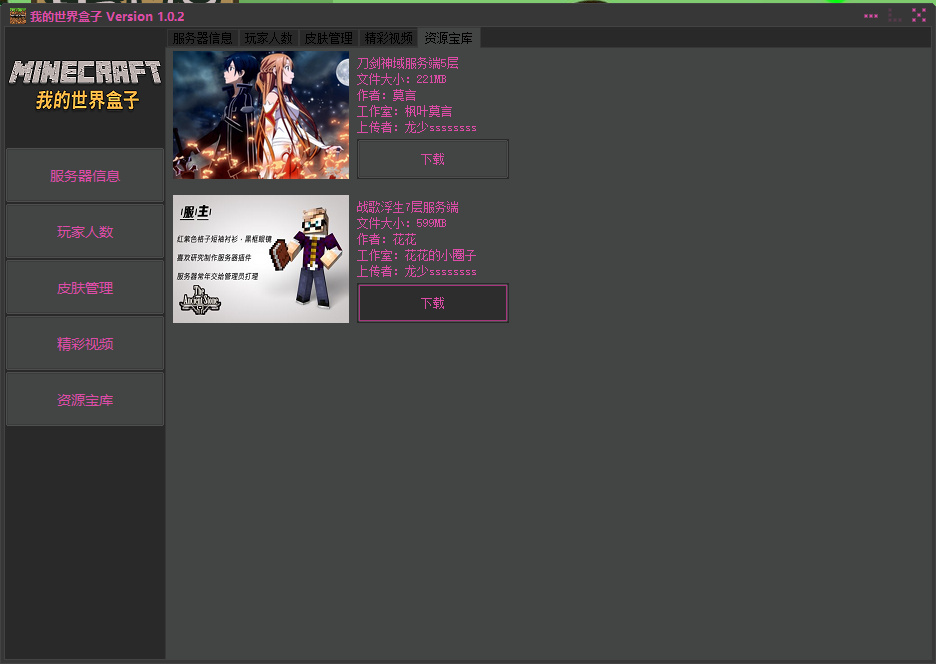Open 服务器信息 from sidebar
936x664 pixels.
(x=85, y=176)
